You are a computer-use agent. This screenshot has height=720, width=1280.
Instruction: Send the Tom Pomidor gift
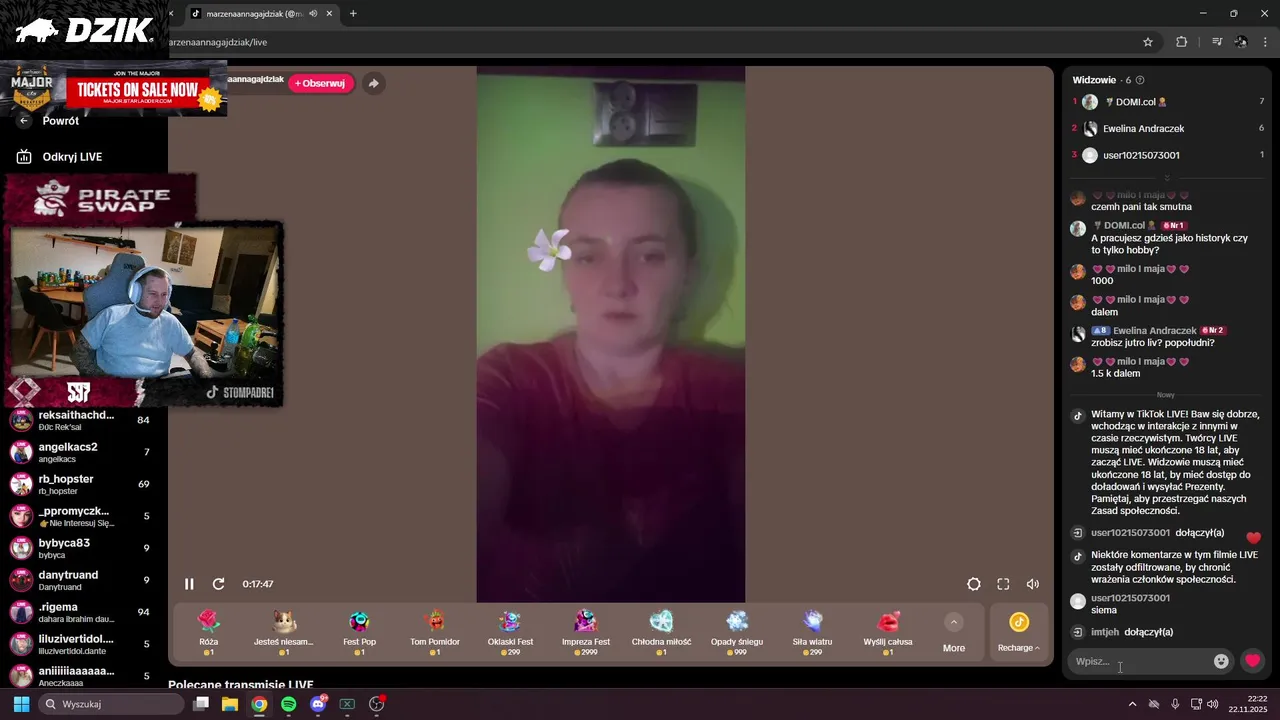pyautogui.click(x=435, y=632)
